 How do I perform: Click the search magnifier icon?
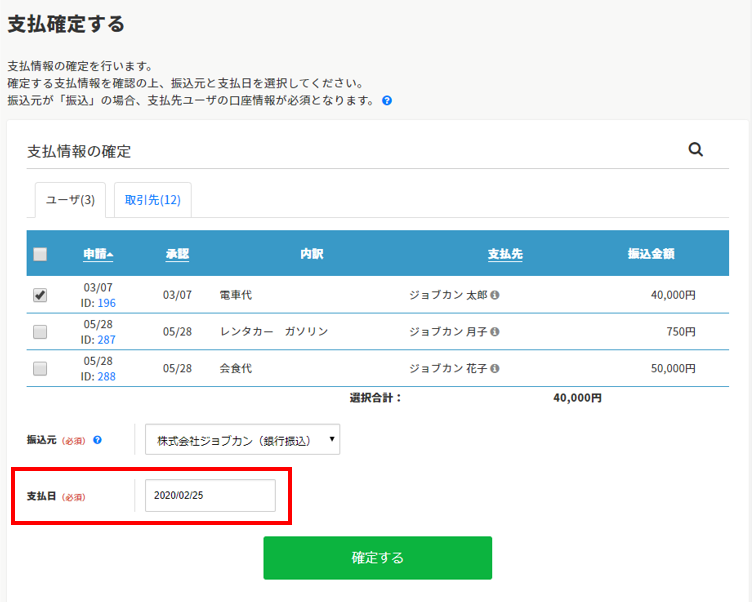(696, 150)
